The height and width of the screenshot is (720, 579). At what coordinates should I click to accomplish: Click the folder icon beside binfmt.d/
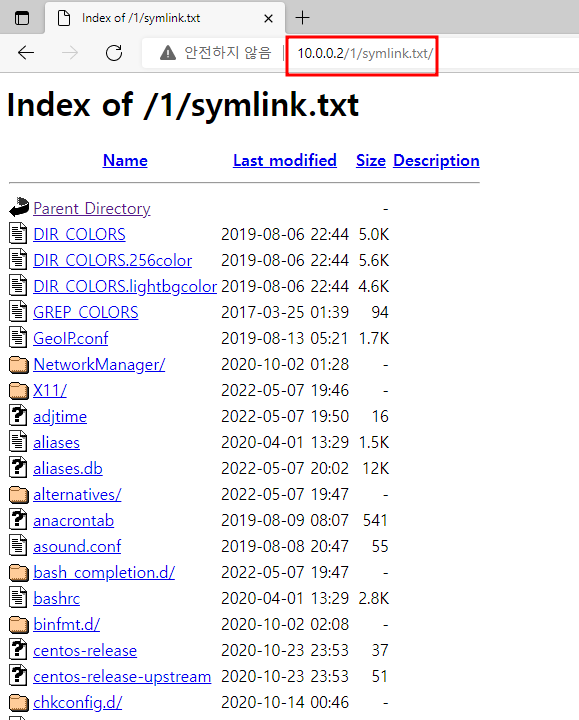(19, 624)
